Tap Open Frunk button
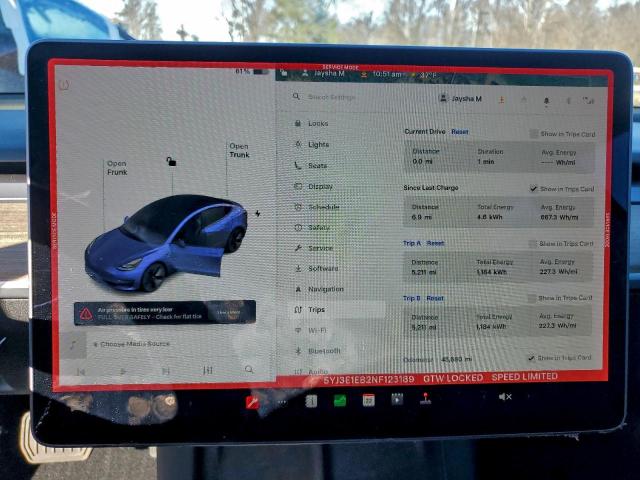This screenshot has width=640, height=480. pos(117,168)
